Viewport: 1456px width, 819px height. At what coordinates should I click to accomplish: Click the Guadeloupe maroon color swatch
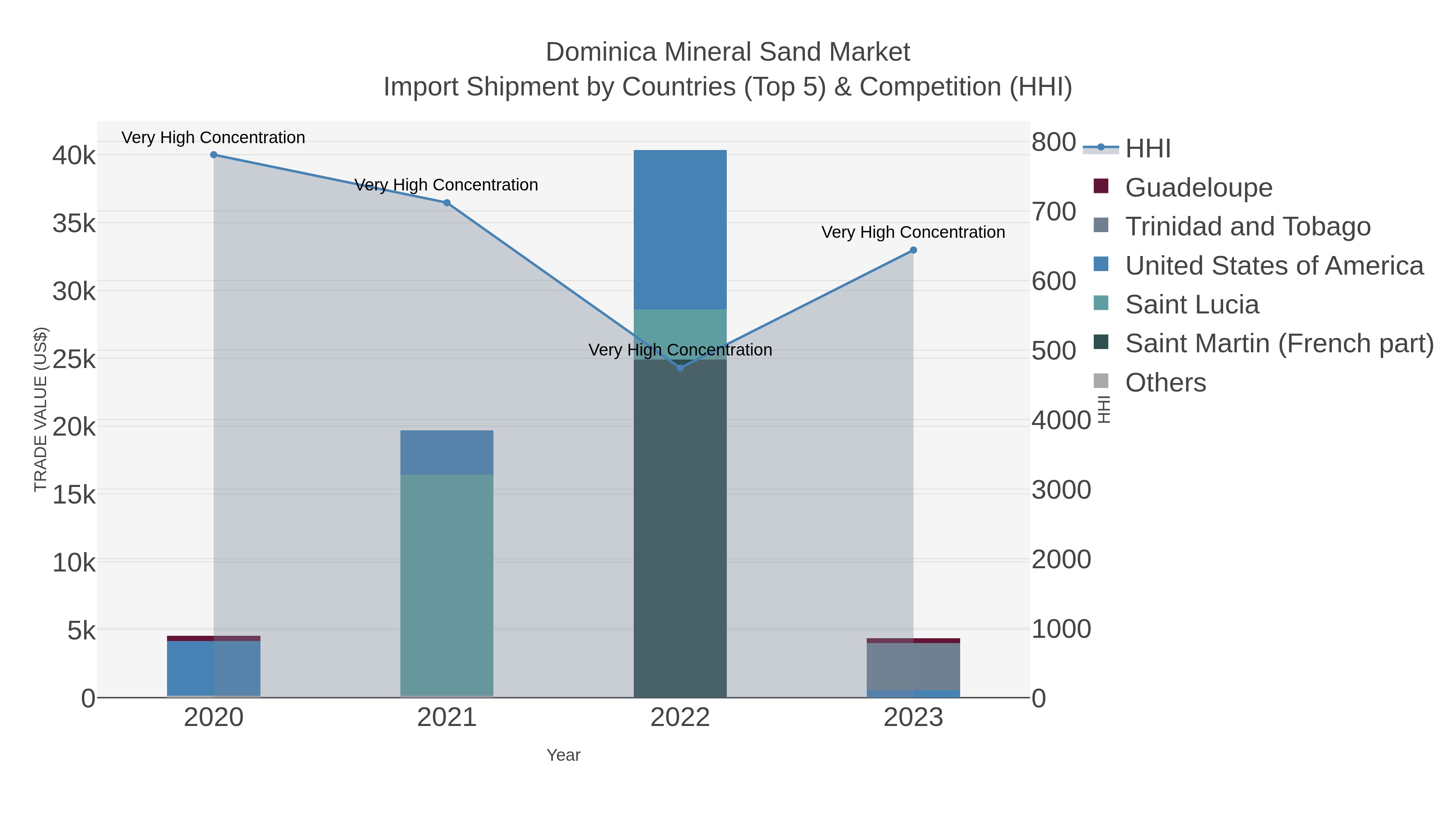[1101, 186]
